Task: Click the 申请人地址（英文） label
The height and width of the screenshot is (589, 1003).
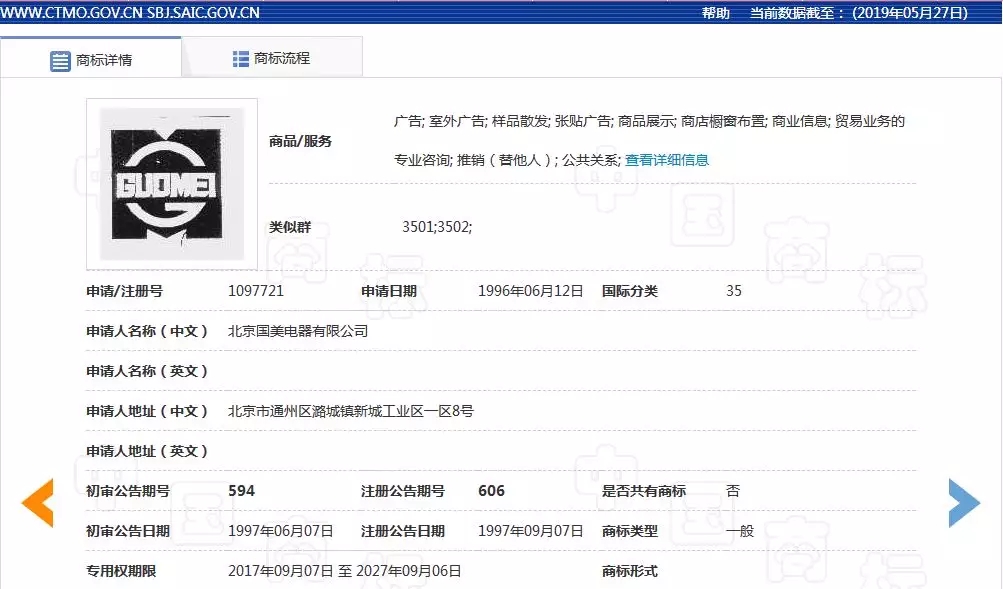Action: (x=147, y=451)
